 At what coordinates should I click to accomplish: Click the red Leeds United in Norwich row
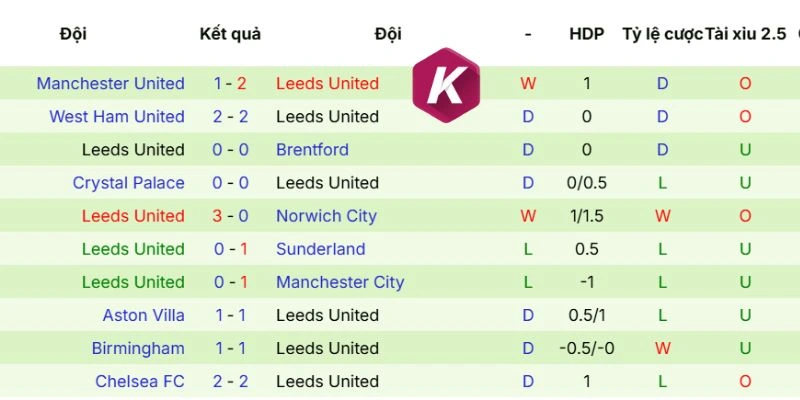[x=133, y=216]
